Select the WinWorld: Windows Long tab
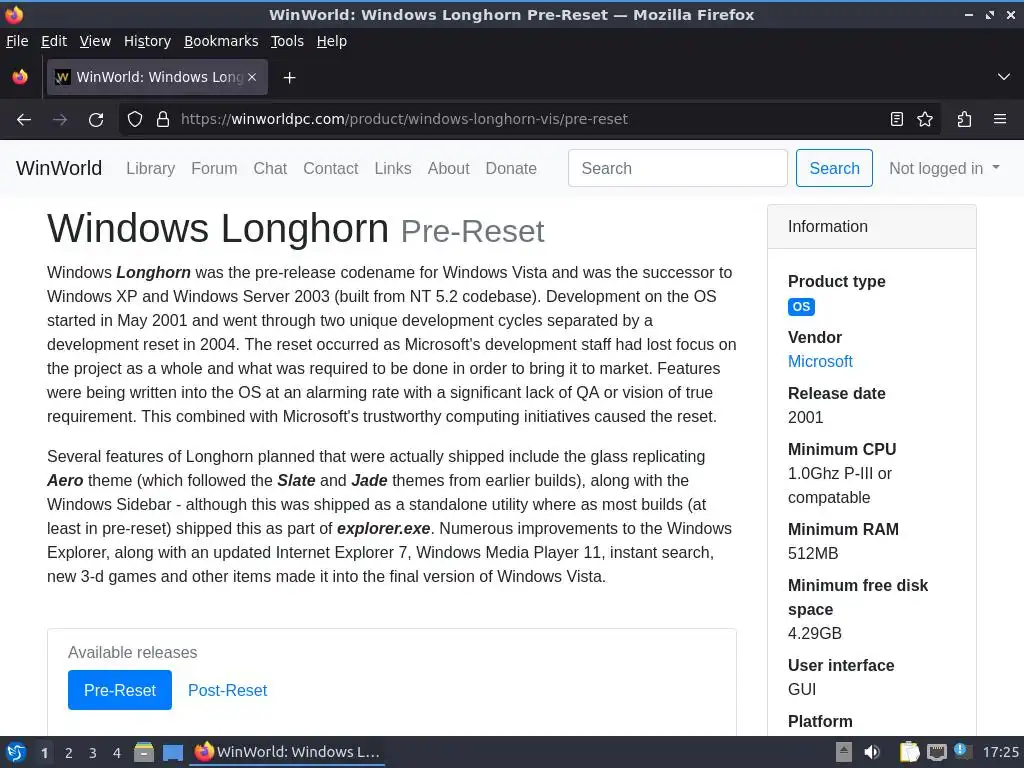1024x768 pixels. (x=157, y=77)
